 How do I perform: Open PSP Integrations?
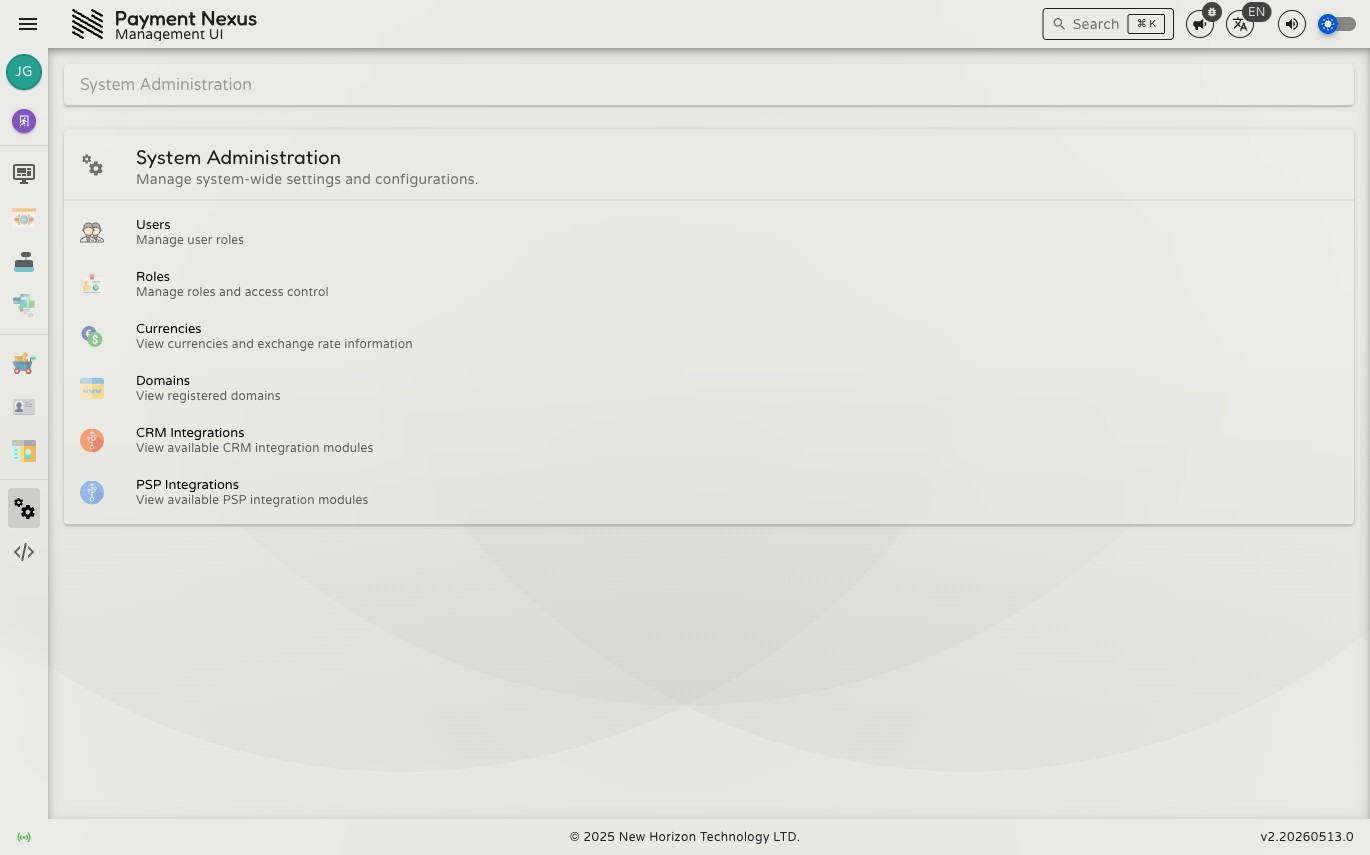[x=709, y=492]
